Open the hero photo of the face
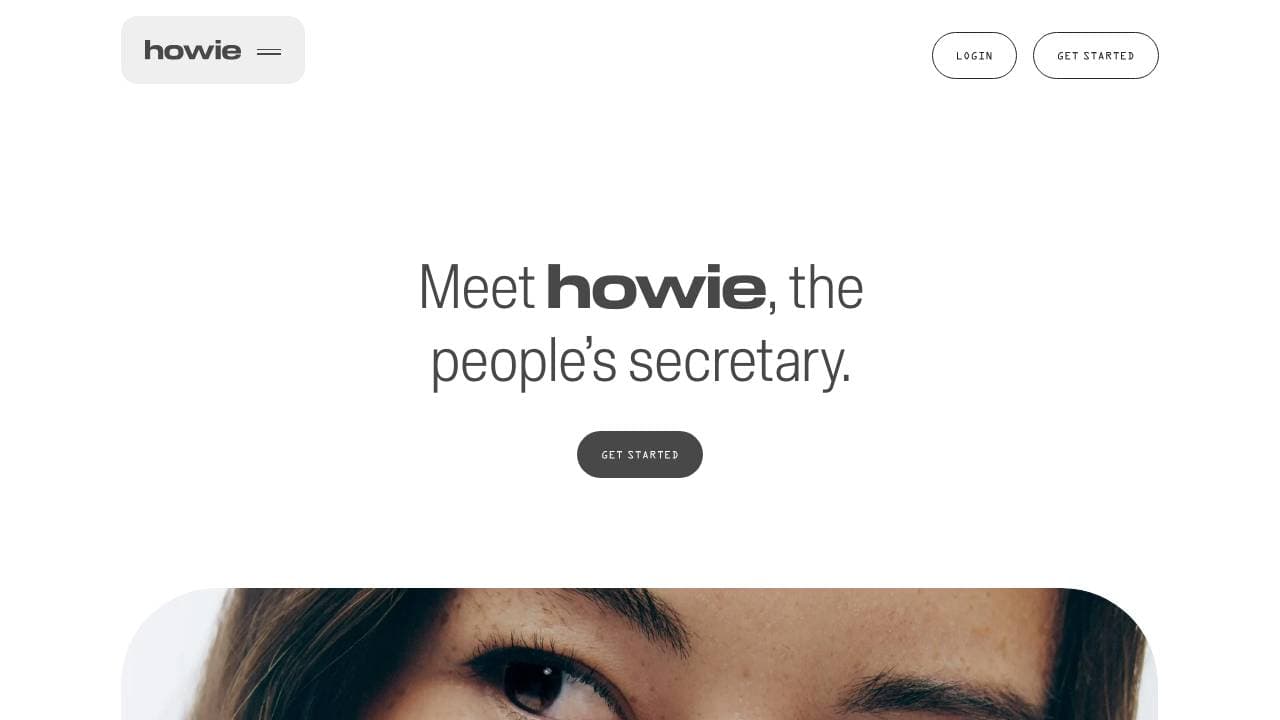This screenshot has height=720, width=1280. [x=640, y=654]
